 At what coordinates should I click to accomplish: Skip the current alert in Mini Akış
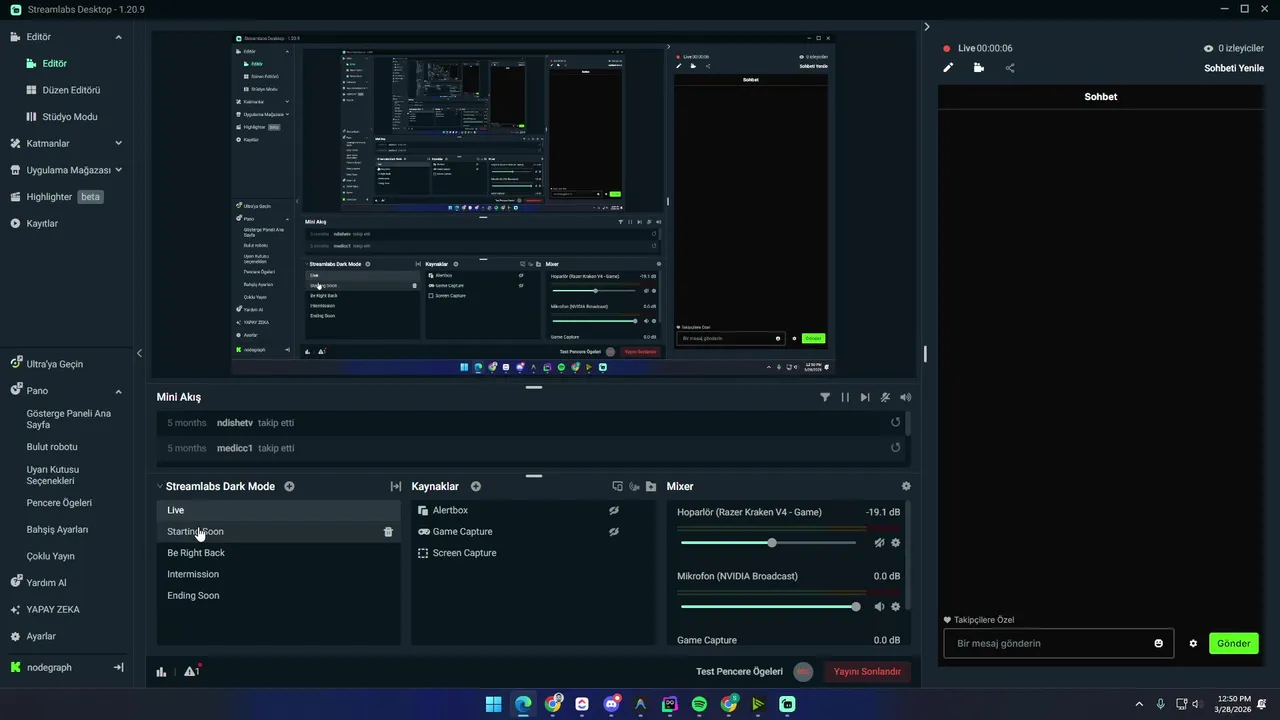[865, 397]
